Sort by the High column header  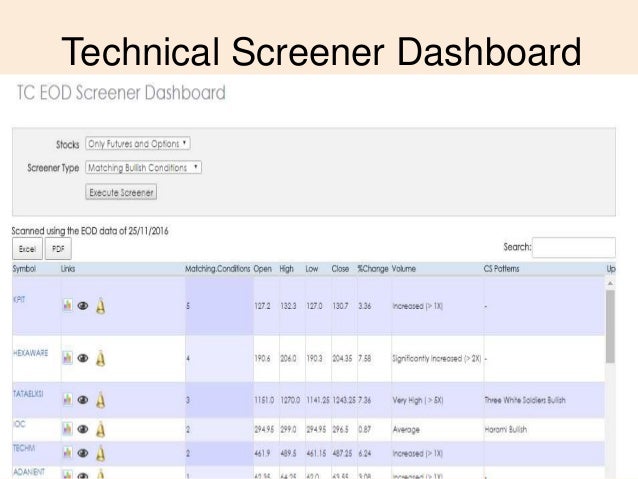[x=286, y=269]
